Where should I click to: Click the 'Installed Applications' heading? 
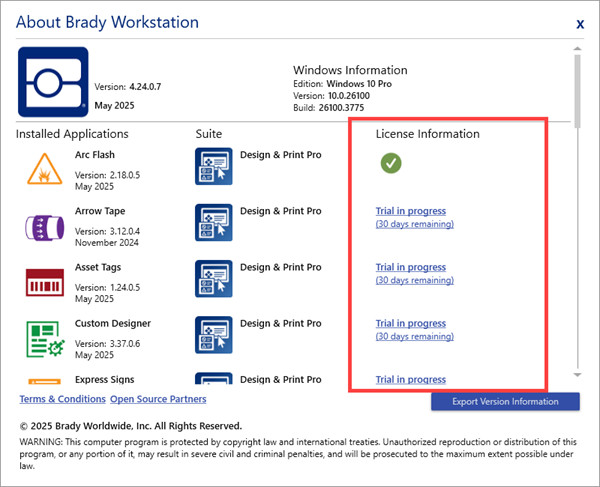(72, 134)
